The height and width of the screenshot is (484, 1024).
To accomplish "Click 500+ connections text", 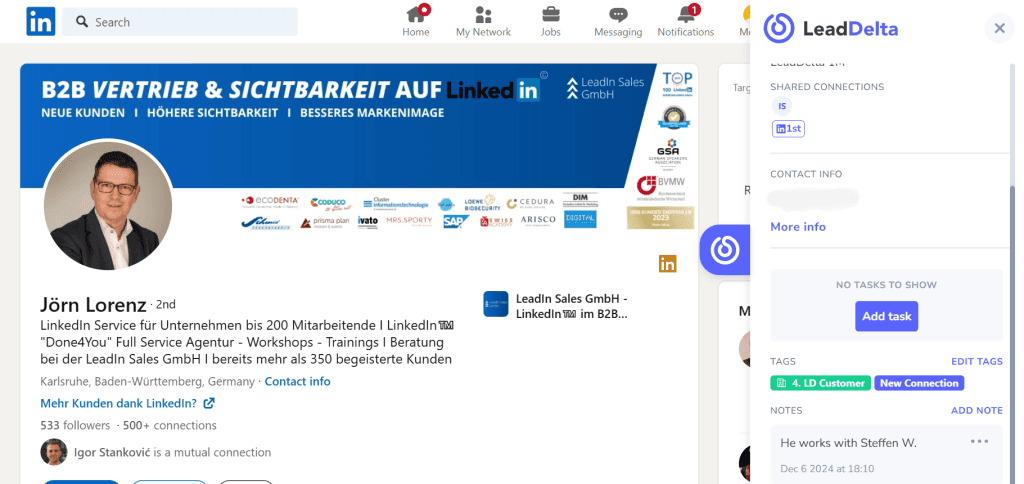I will point(170,425).
